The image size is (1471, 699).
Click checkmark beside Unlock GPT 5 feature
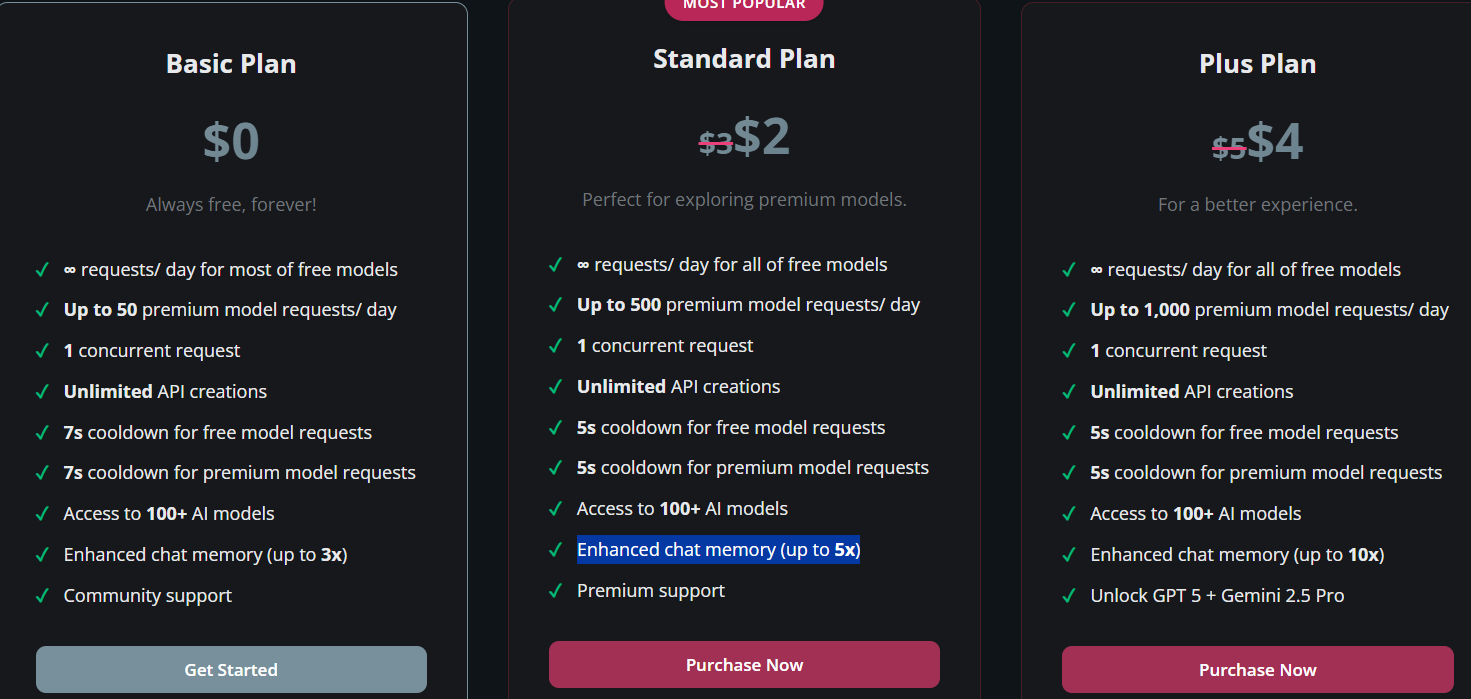pyautogui.click(x=1069, y=596)
